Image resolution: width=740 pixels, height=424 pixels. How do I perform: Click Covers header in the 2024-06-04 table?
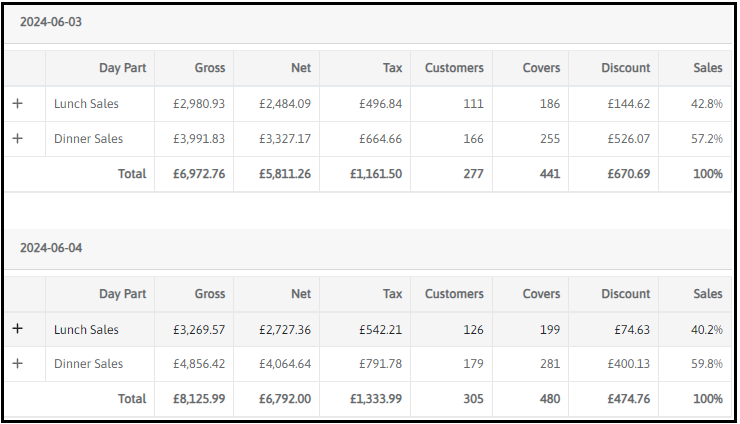[541, 294]
